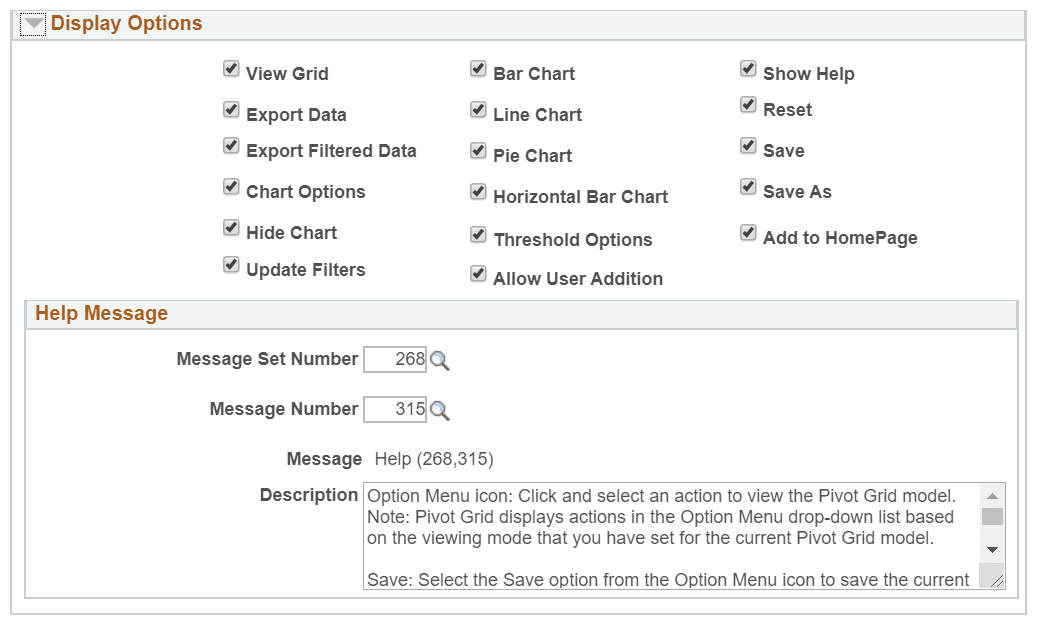This screenshot has height=623, width=1037.
Task: Disable Export Filtered Data
Action: (x=231, y=146)
